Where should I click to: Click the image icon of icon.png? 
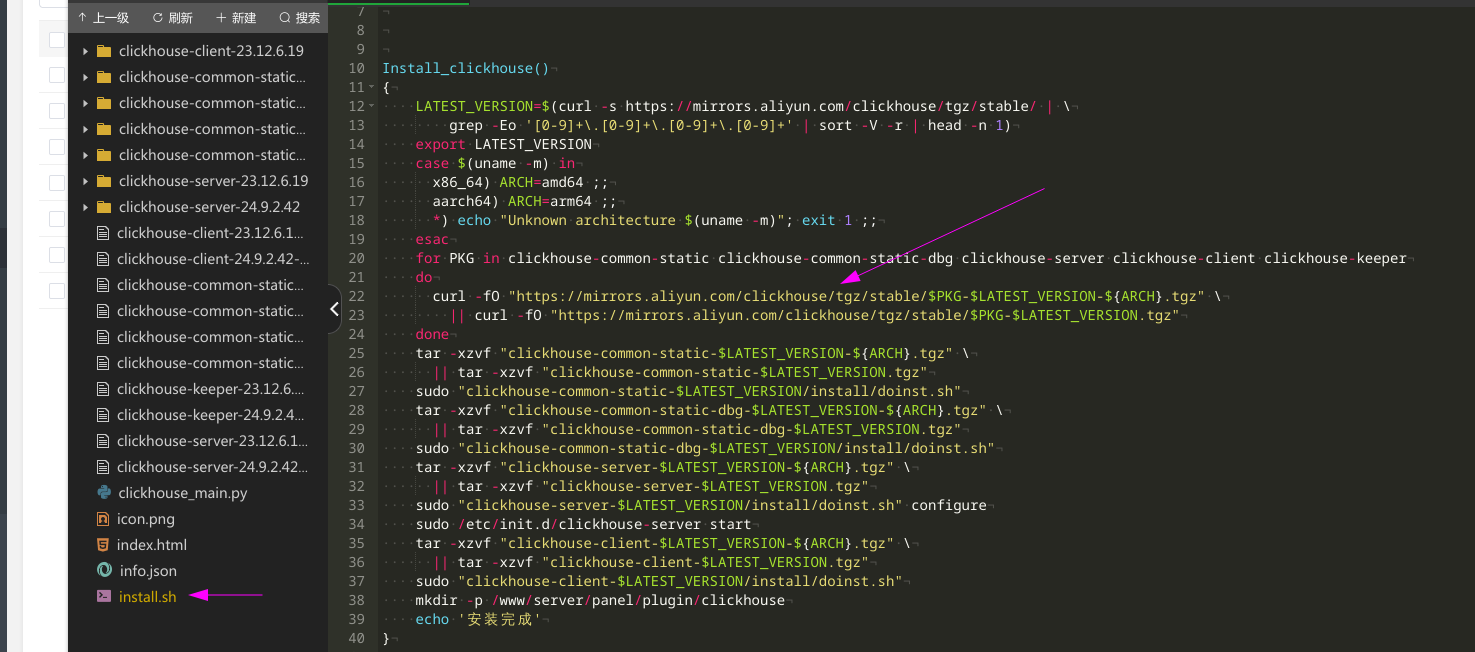click(x=103, y=519)
